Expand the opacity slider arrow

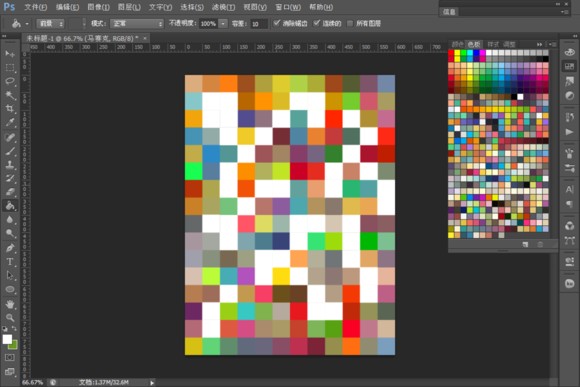point(223,24)
